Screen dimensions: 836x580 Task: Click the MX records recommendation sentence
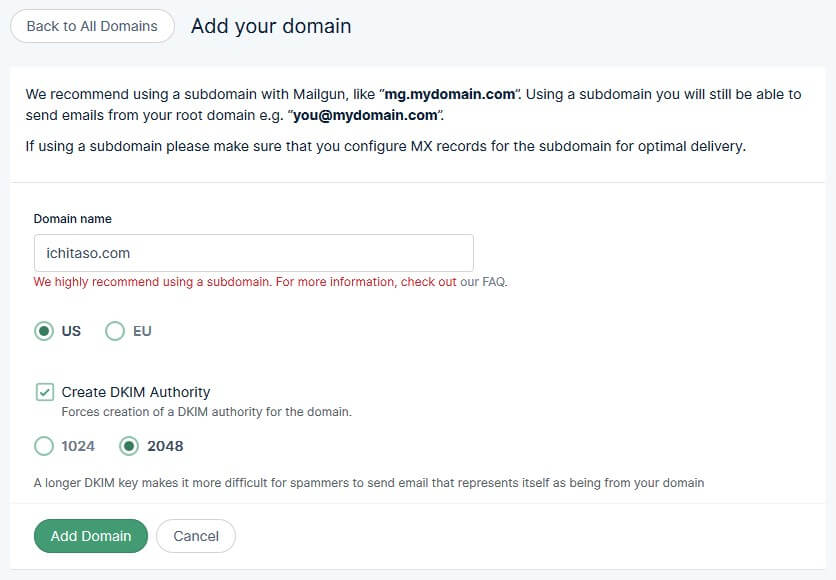point(385,146)
